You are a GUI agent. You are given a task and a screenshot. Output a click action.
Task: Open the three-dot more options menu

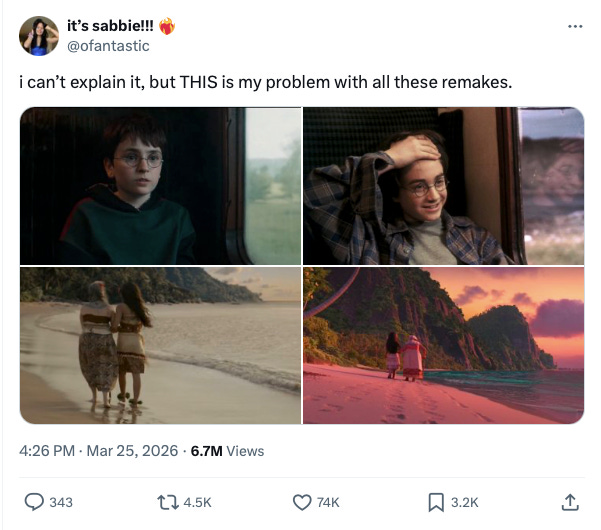pyautogui.click(x=575, y=26)
